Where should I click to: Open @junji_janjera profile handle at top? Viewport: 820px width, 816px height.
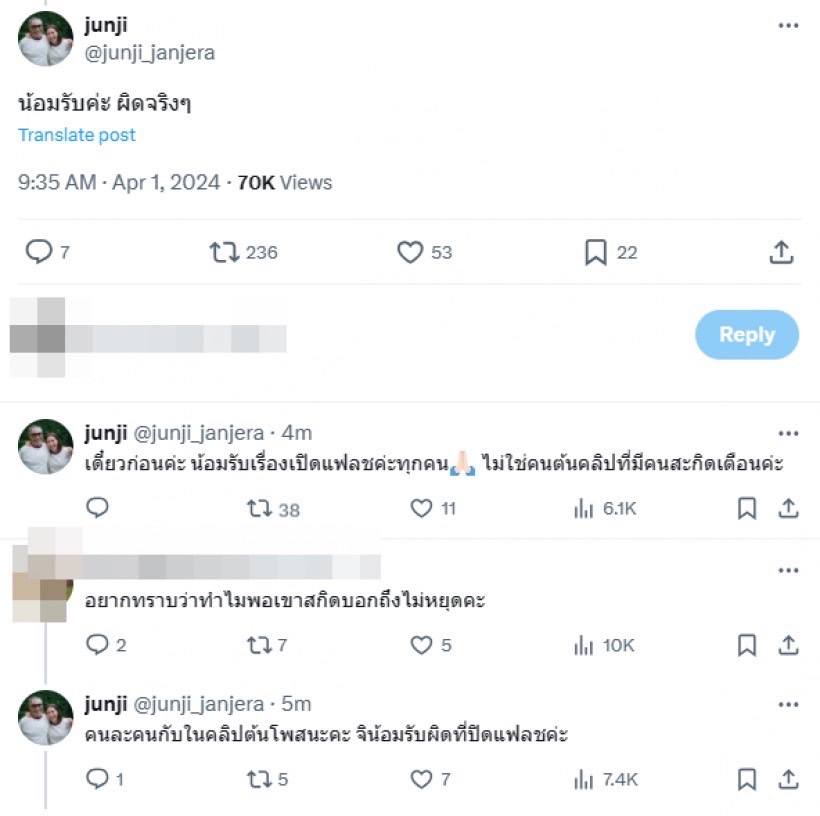(x=150, y=53)
